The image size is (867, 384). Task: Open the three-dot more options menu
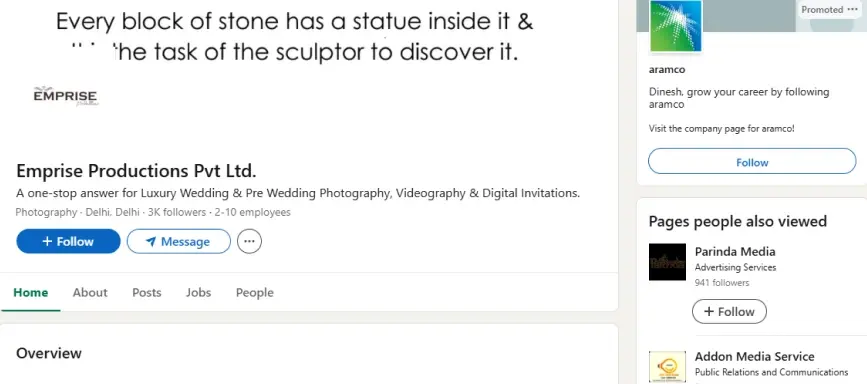coord(249,241)
